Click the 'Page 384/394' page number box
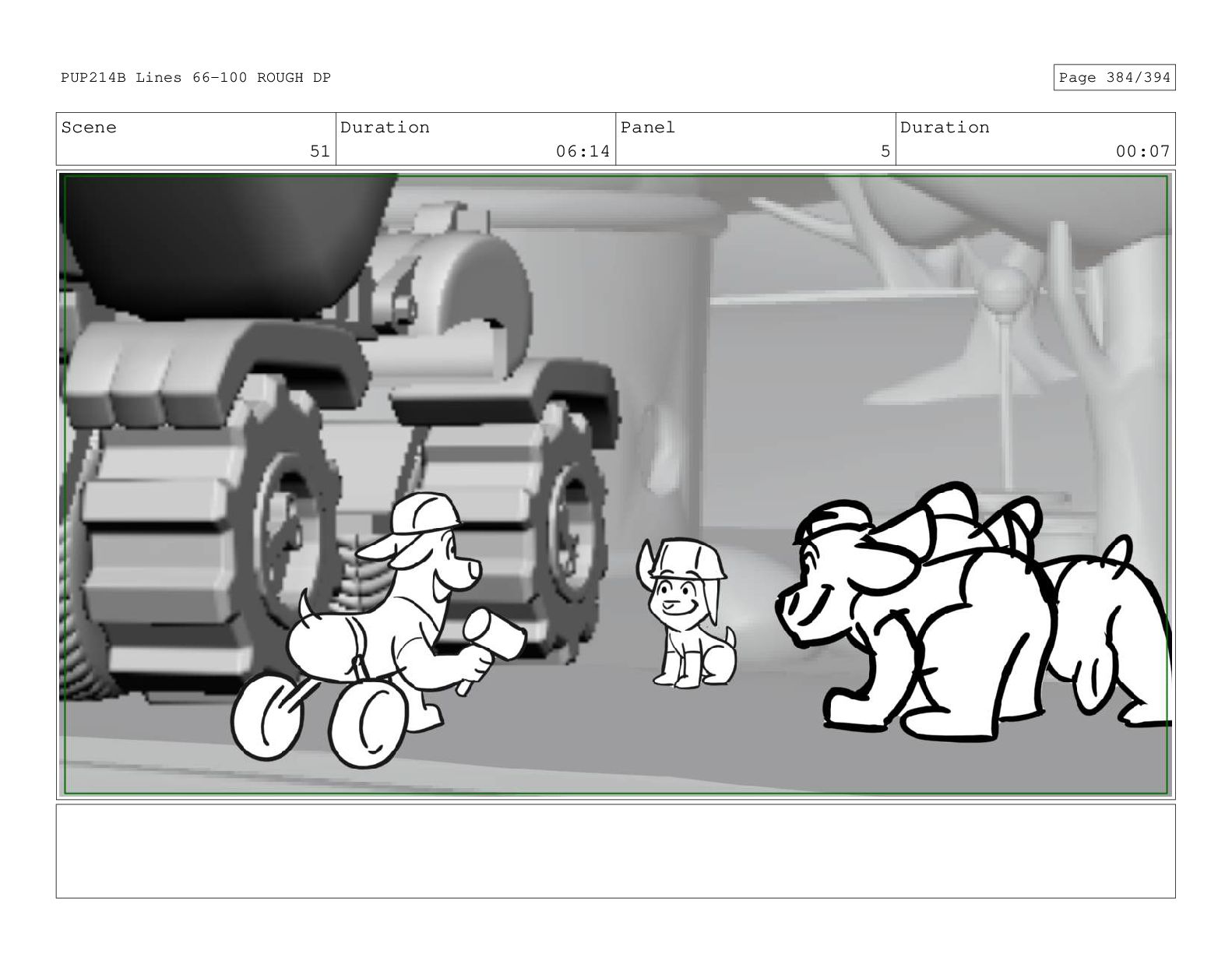The height and width of the screenshot is (954, 1232). pos(1114,78)
